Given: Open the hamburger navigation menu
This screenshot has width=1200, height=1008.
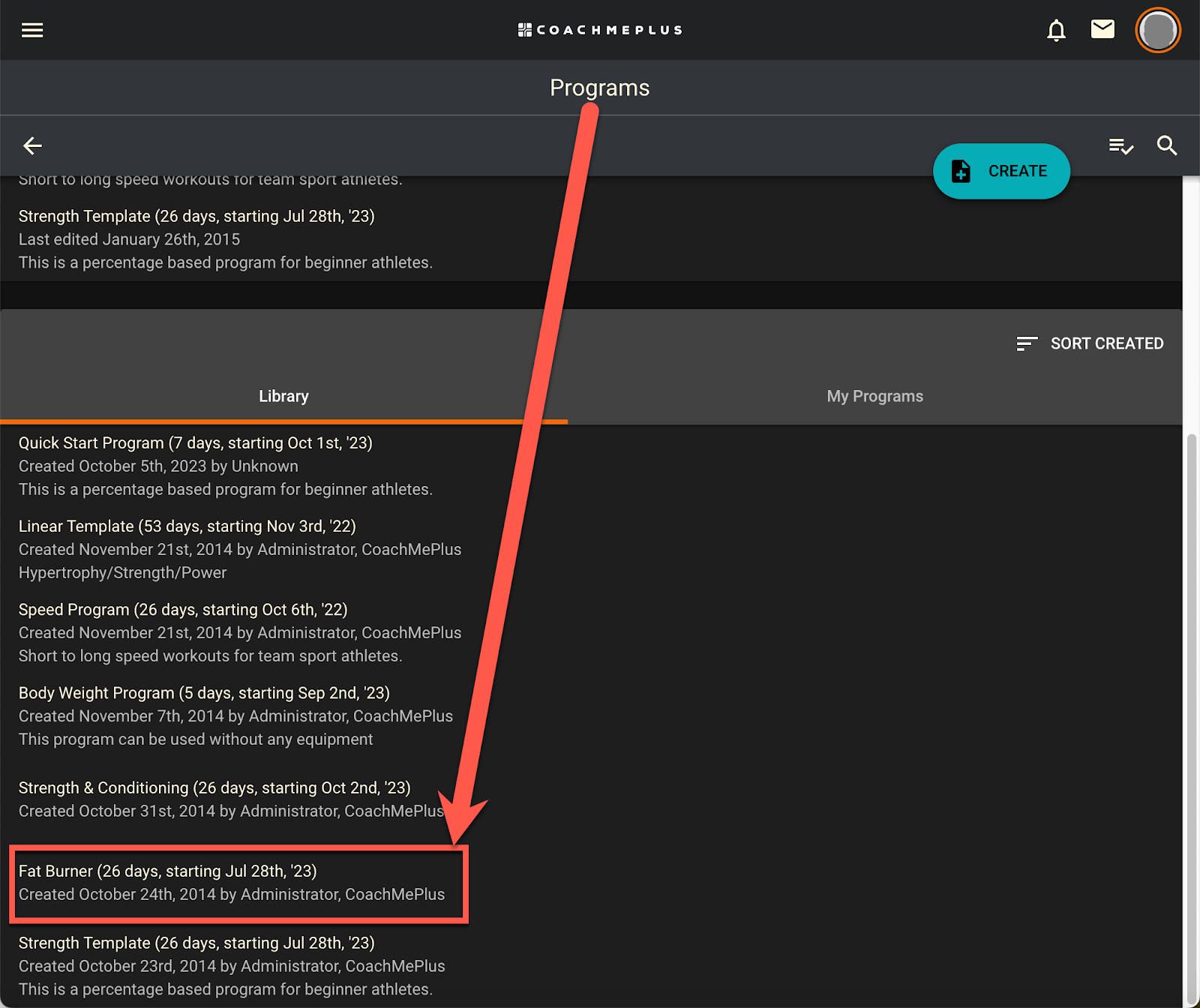Looking at the screenshot, I should coord(32,30).
